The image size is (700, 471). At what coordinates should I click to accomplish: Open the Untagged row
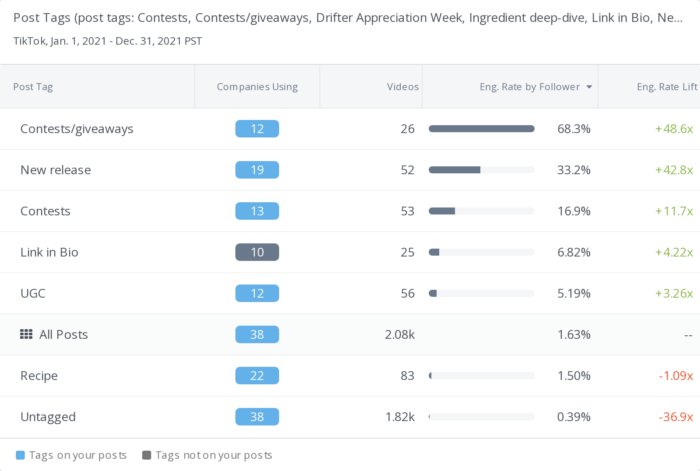click(x=47, y=416)
